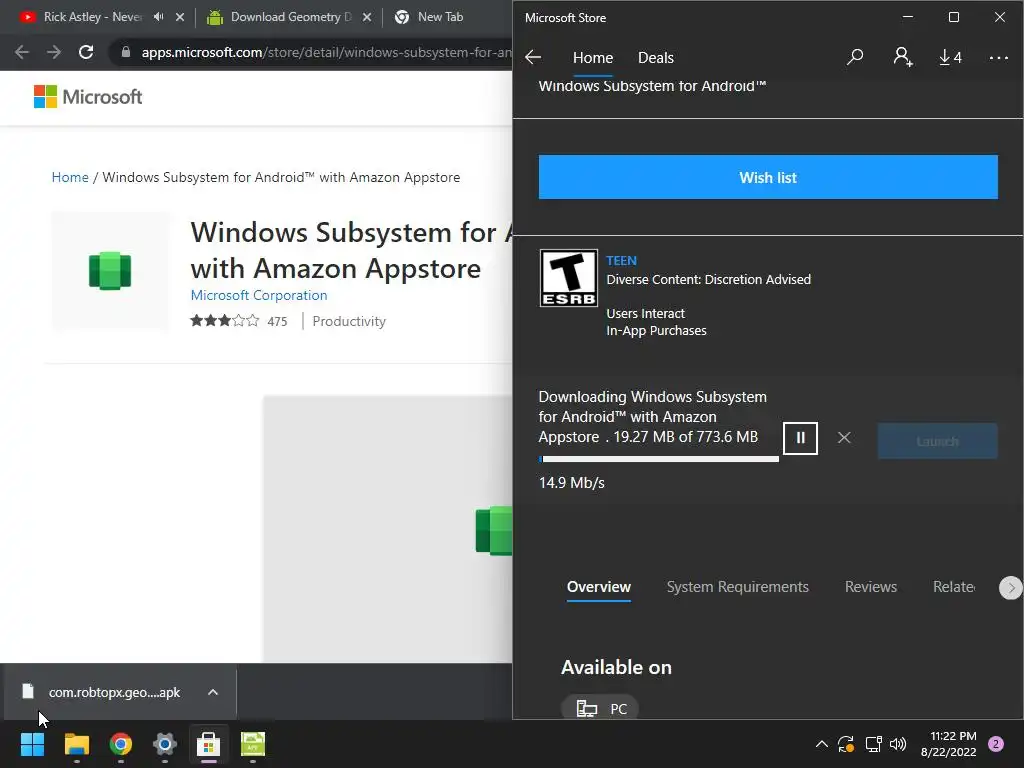Cancel the Windows Subsystem download

click(x=844, y=438)
